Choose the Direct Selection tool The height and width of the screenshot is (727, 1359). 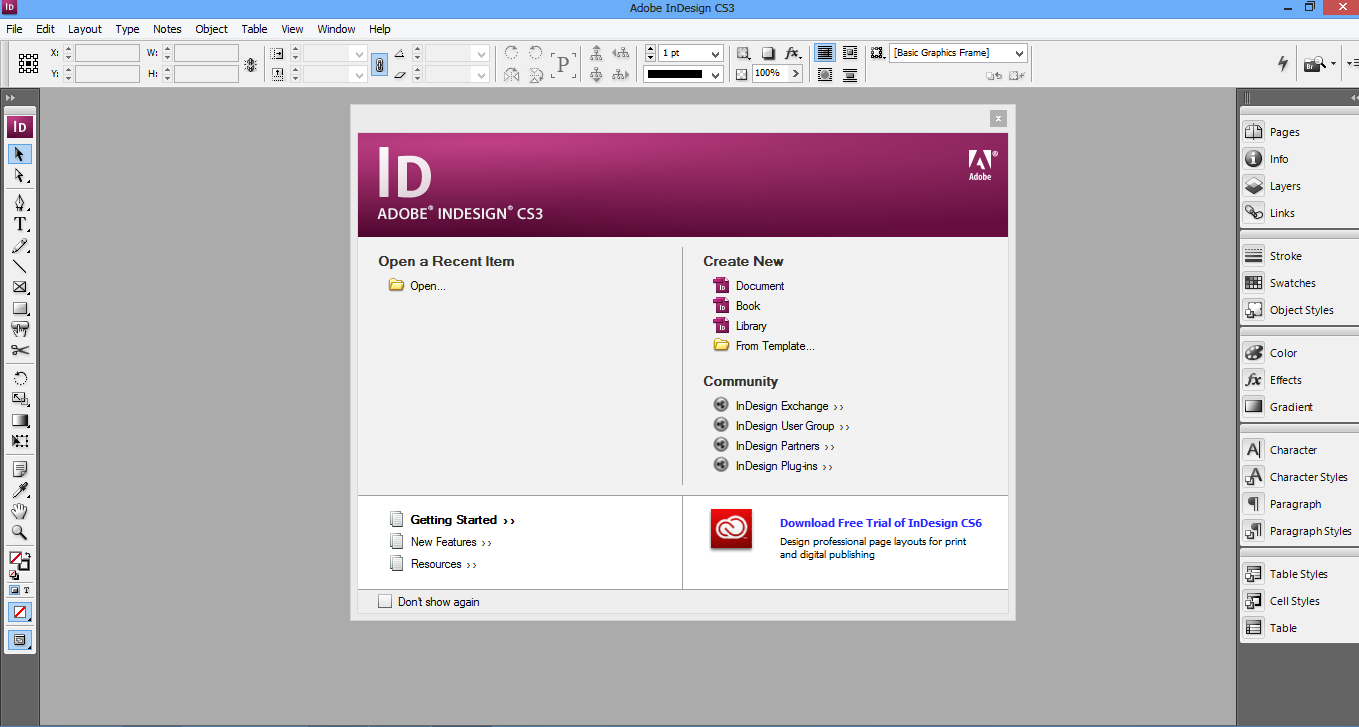(x=20, y=176)
